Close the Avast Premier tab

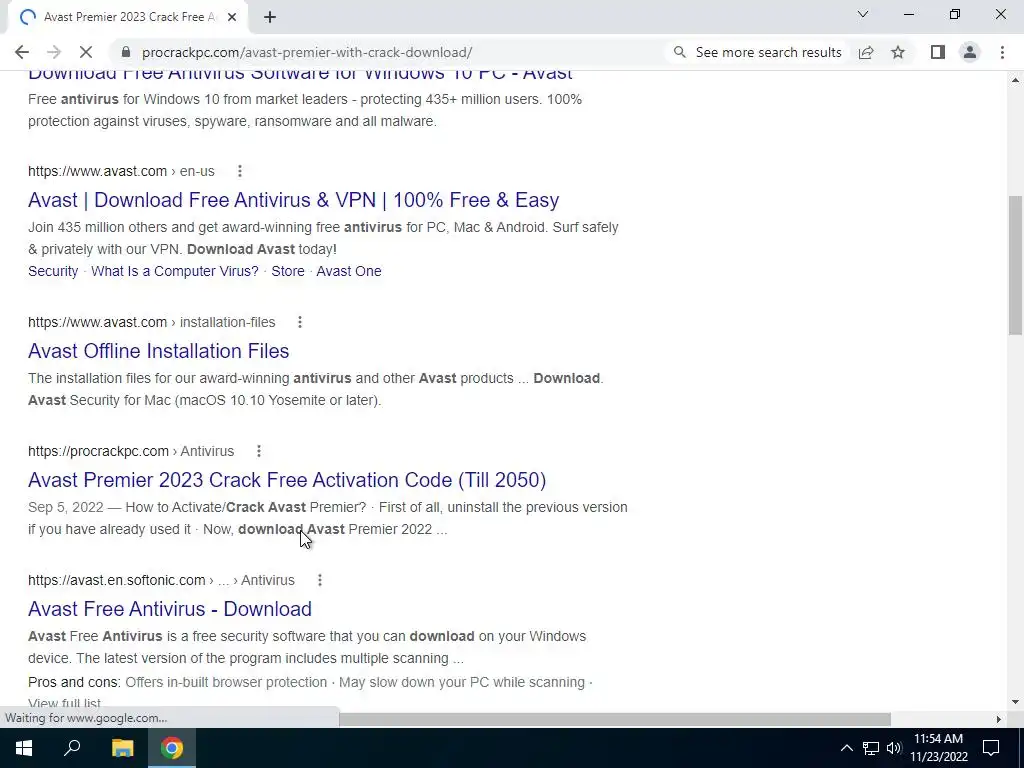[232, 17]
